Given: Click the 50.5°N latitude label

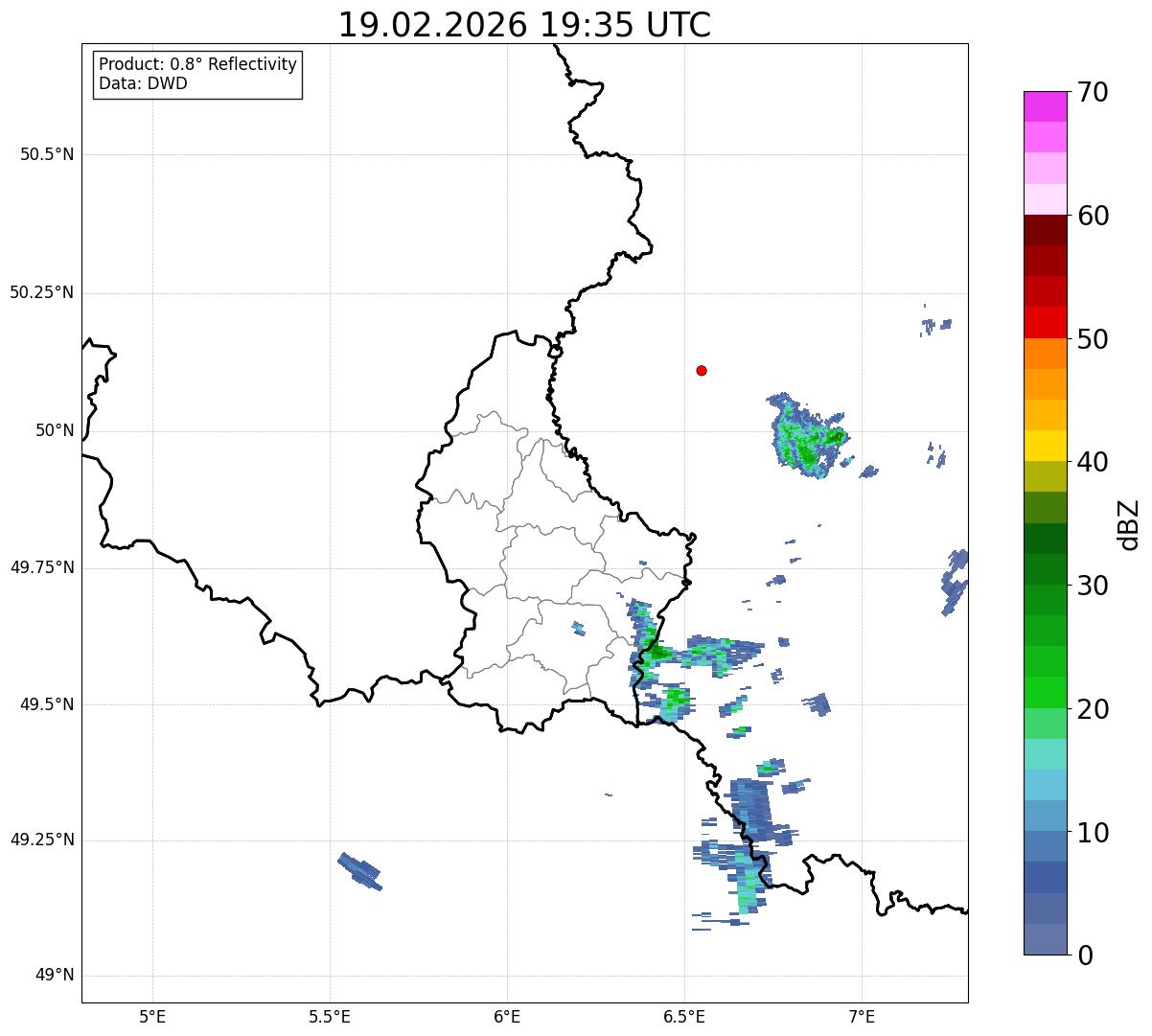Looking at the screenshot, I should 47,154.
